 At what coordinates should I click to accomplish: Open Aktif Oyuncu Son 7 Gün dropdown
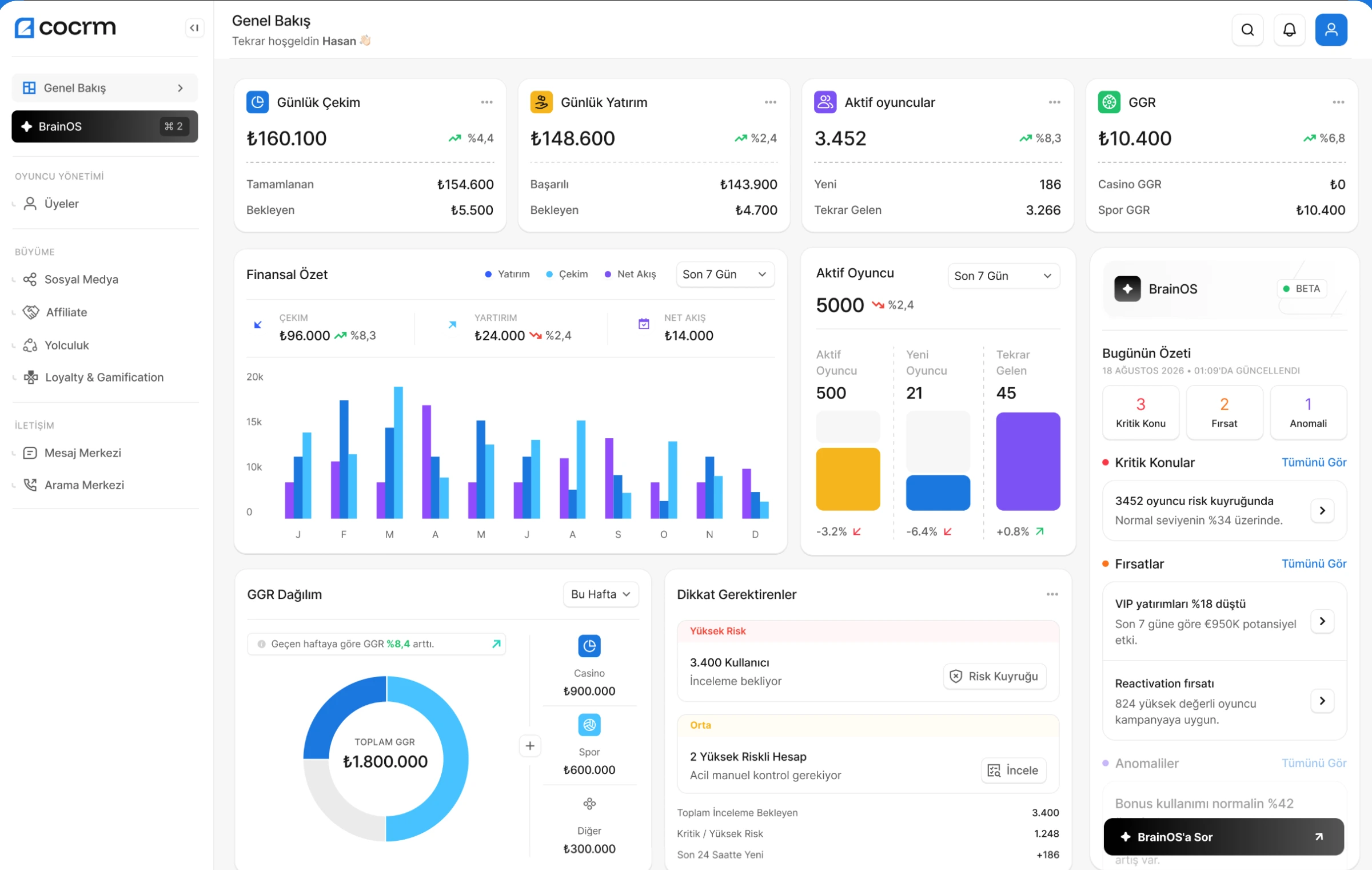pos(1004,276)
